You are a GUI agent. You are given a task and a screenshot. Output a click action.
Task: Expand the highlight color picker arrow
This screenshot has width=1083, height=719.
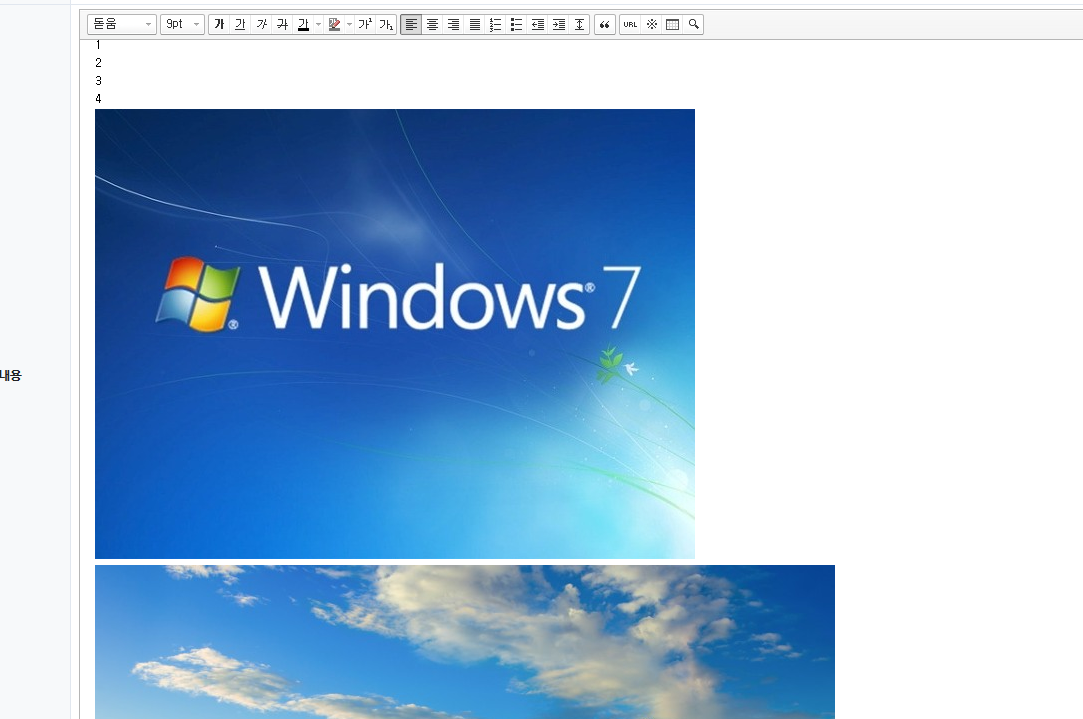349,24
